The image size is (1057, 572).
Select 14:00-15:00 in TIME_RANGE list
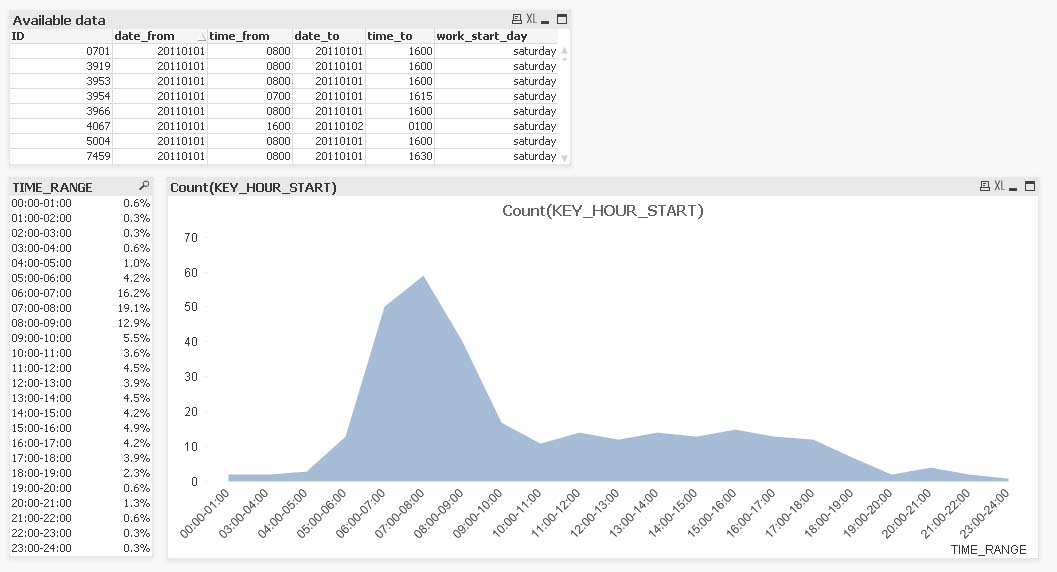click(81, 413)
